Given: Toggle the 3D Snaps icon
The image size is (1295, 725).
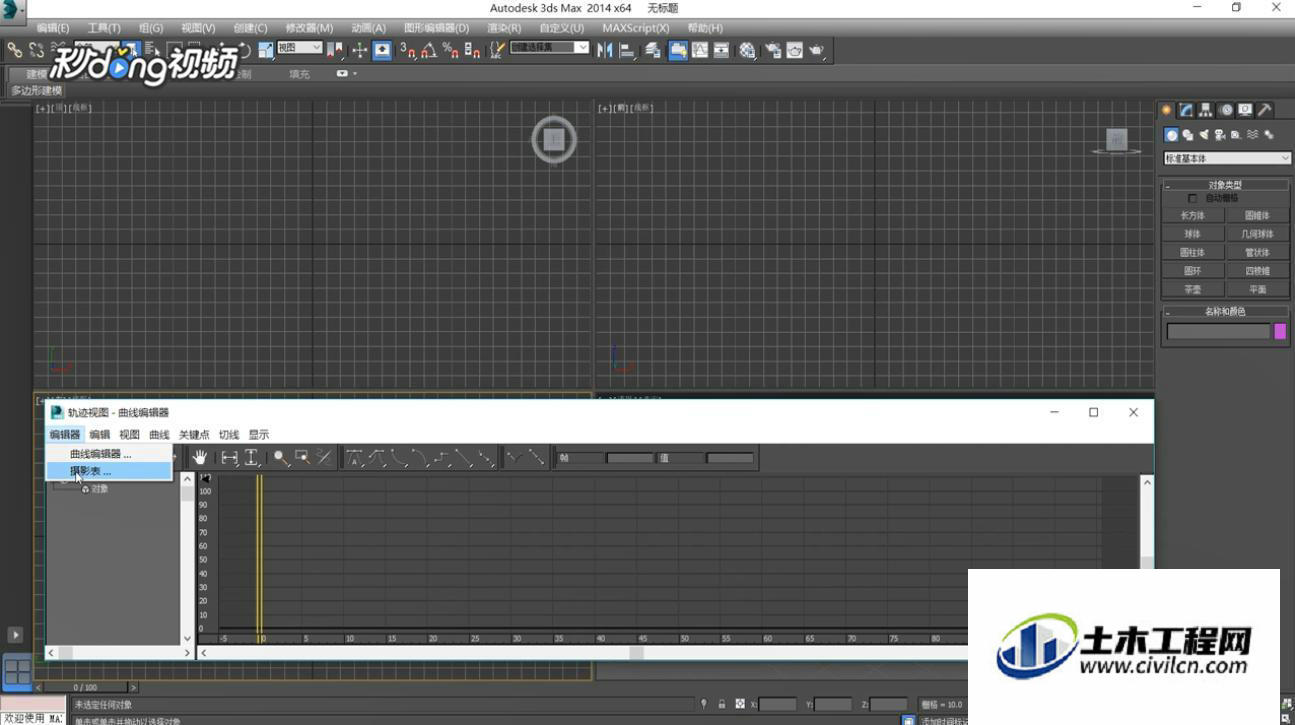Looking at the screenshot, I should pos(407,50).
